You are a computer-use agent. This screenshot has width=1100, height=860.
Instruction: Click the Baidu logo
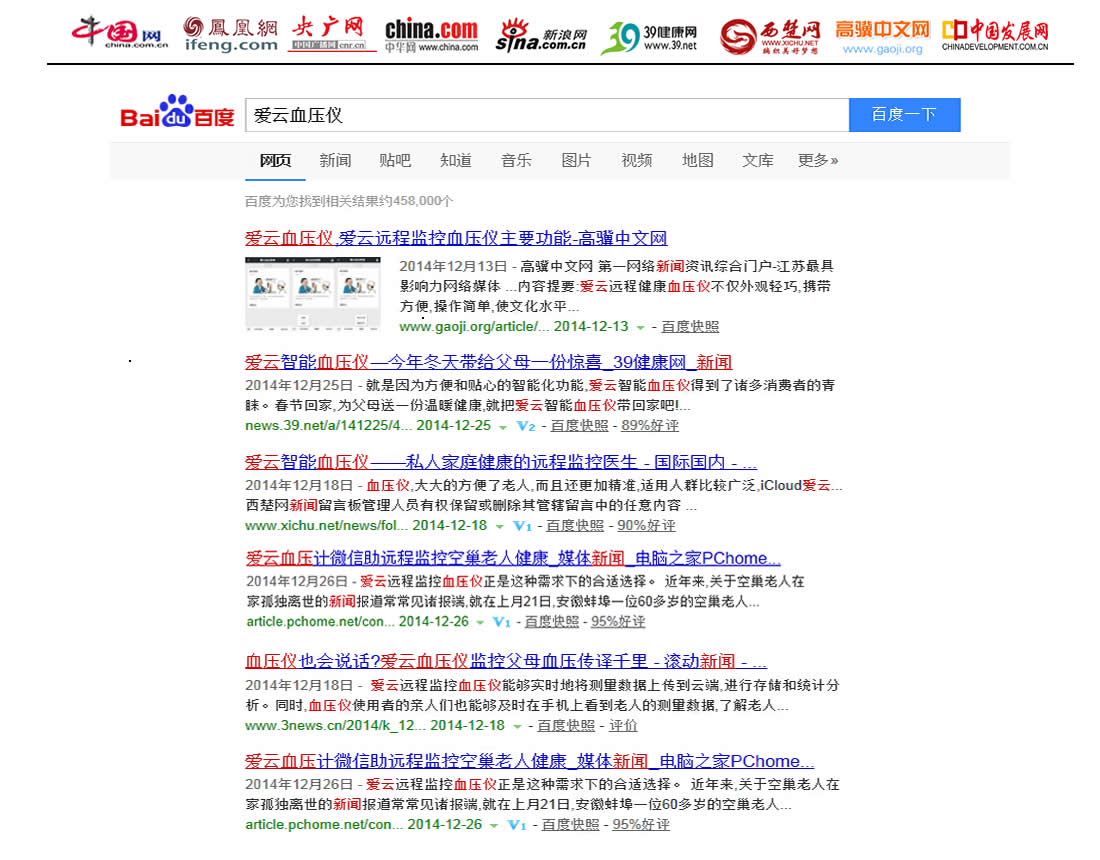click(x=177, y=112)
